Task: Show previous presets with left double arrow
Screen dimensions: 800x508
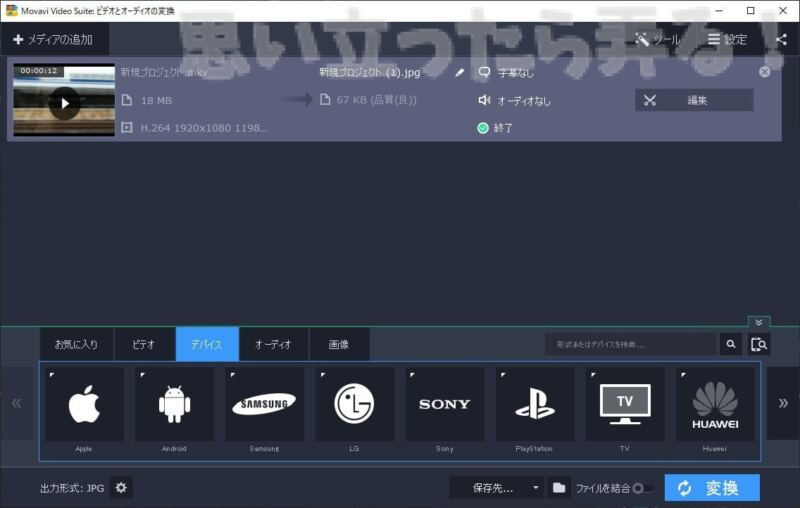Action: tap(17, 403)
